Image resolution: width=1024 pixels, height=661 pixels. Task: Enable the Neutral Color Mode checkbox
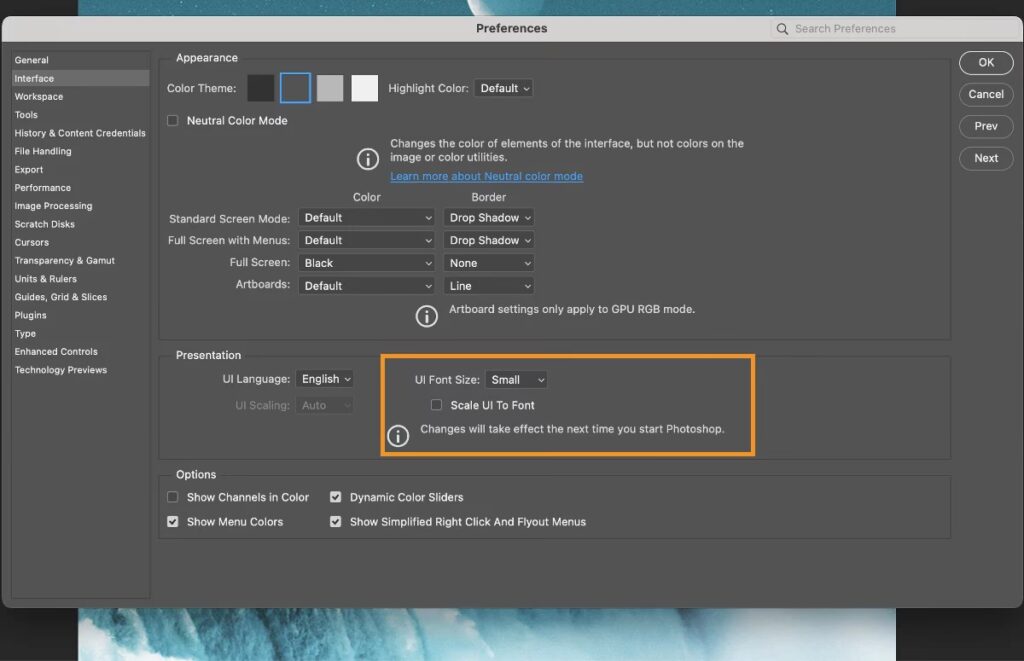tap(173, 121)
